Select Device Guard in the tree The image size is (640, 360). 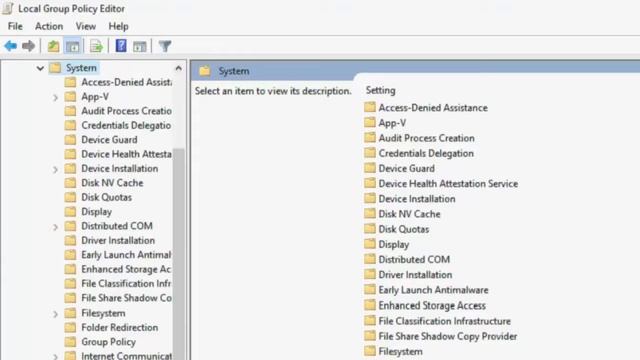(109, 140)
